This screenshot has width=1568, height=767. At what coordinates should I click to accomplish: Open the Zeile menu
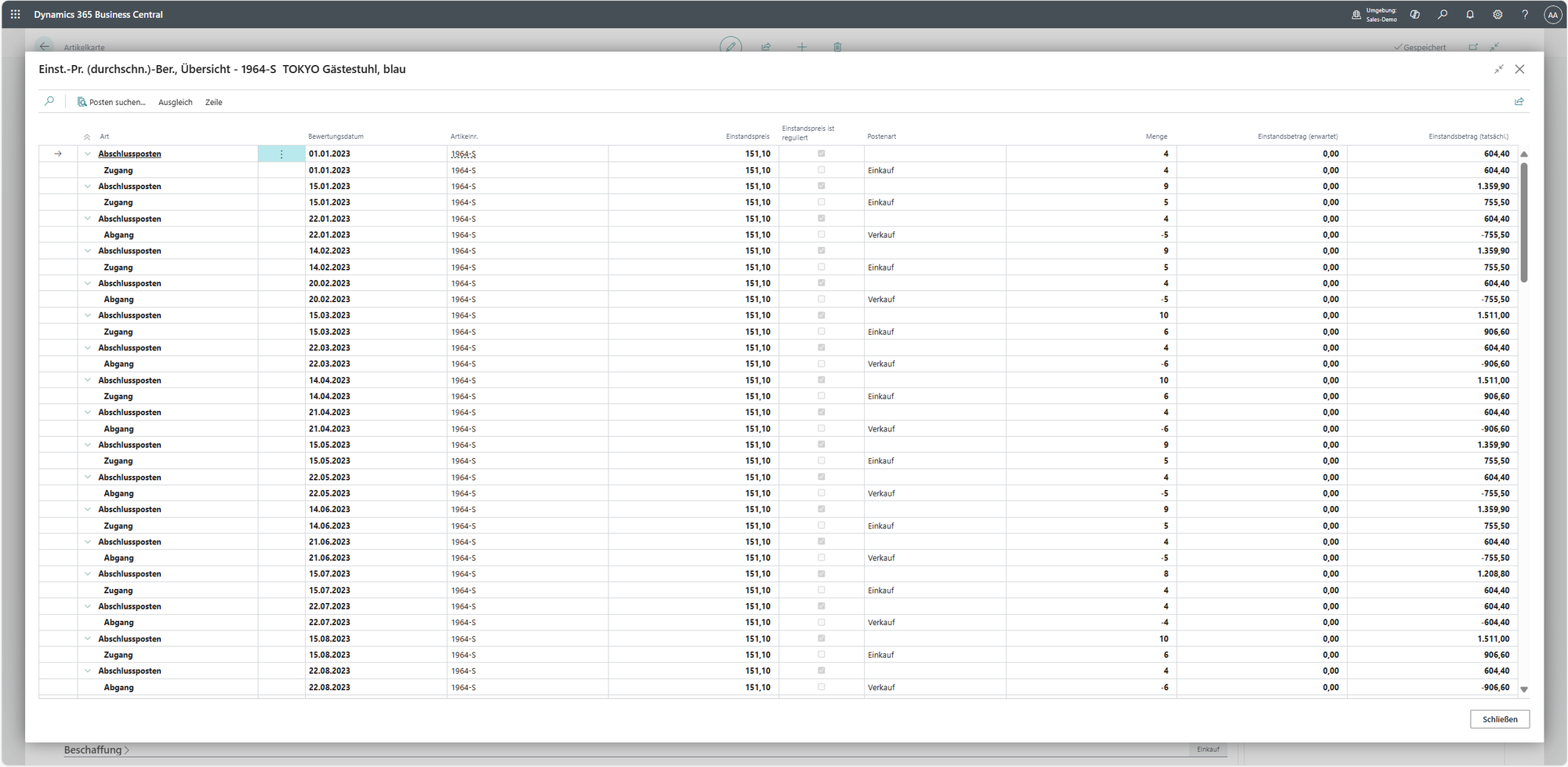(213, 103)
